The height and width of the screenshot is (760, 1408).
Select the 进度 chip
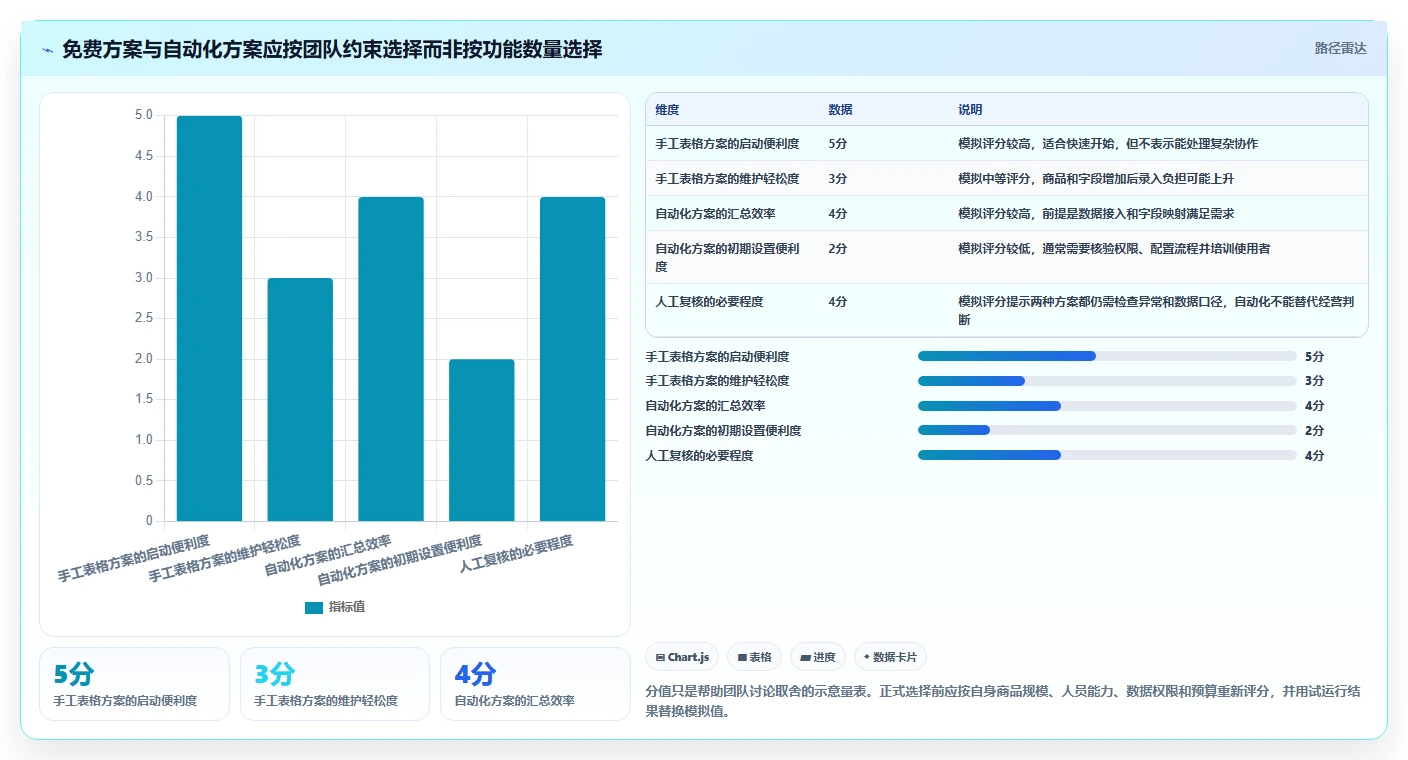pyautogui.click(x=818, y=657)
